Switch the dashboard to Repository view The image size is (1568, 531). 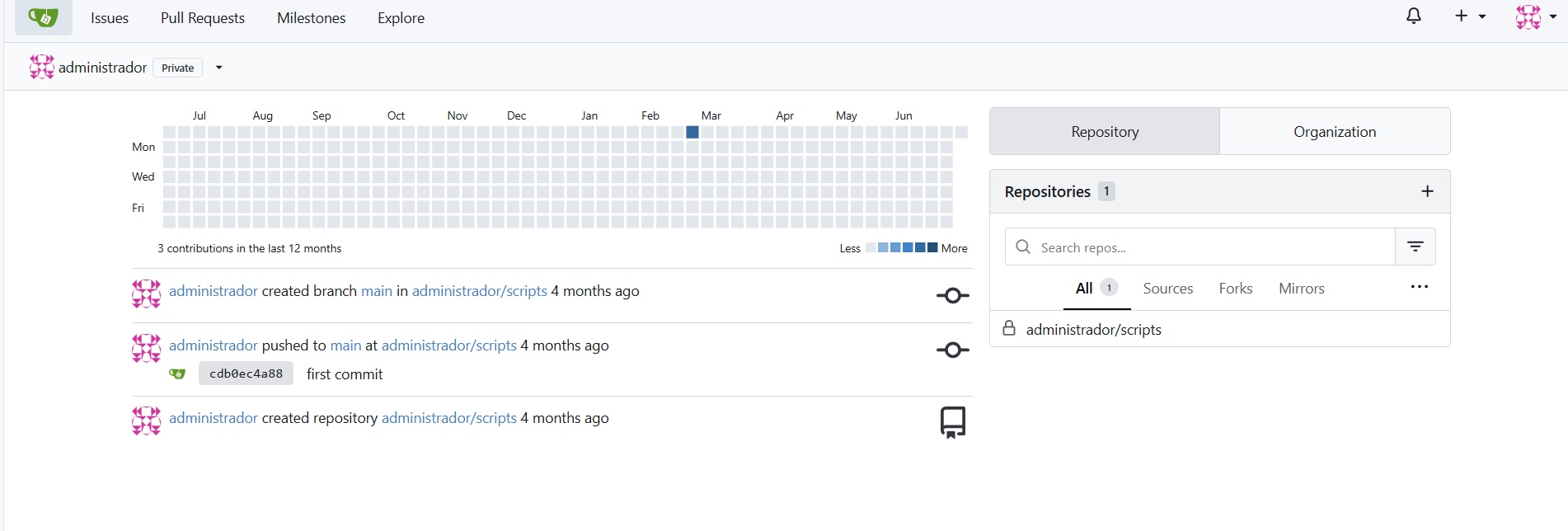(1105, 132)
